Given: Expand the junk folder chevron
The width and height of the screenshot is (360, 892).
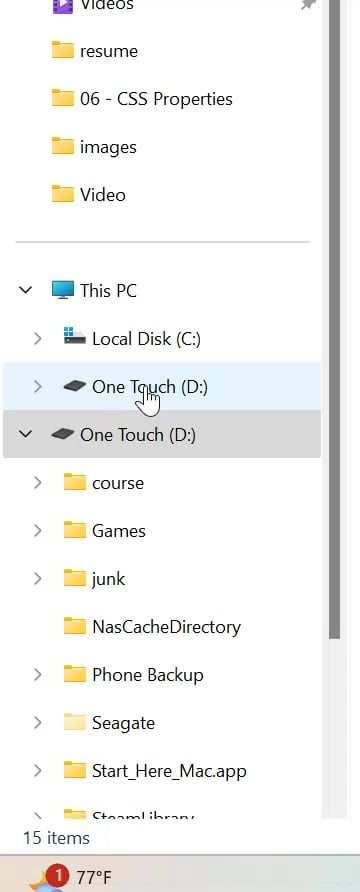Looking at the screenshot, I should pyautogui.click(x=38, y=579).
